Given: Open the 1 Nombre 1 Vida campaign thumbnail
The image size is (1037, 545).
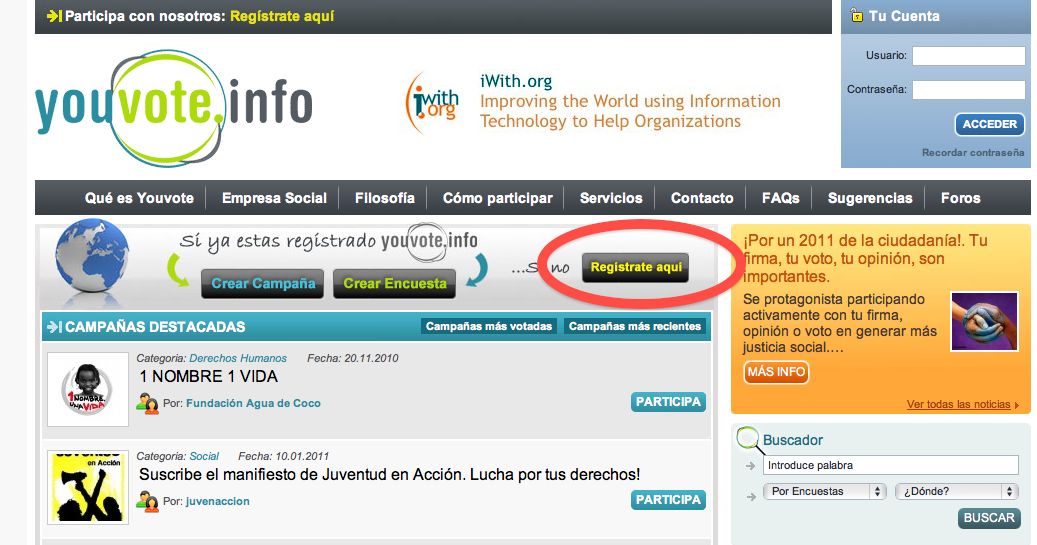Looking at the screenshot, I should (88, 389).
